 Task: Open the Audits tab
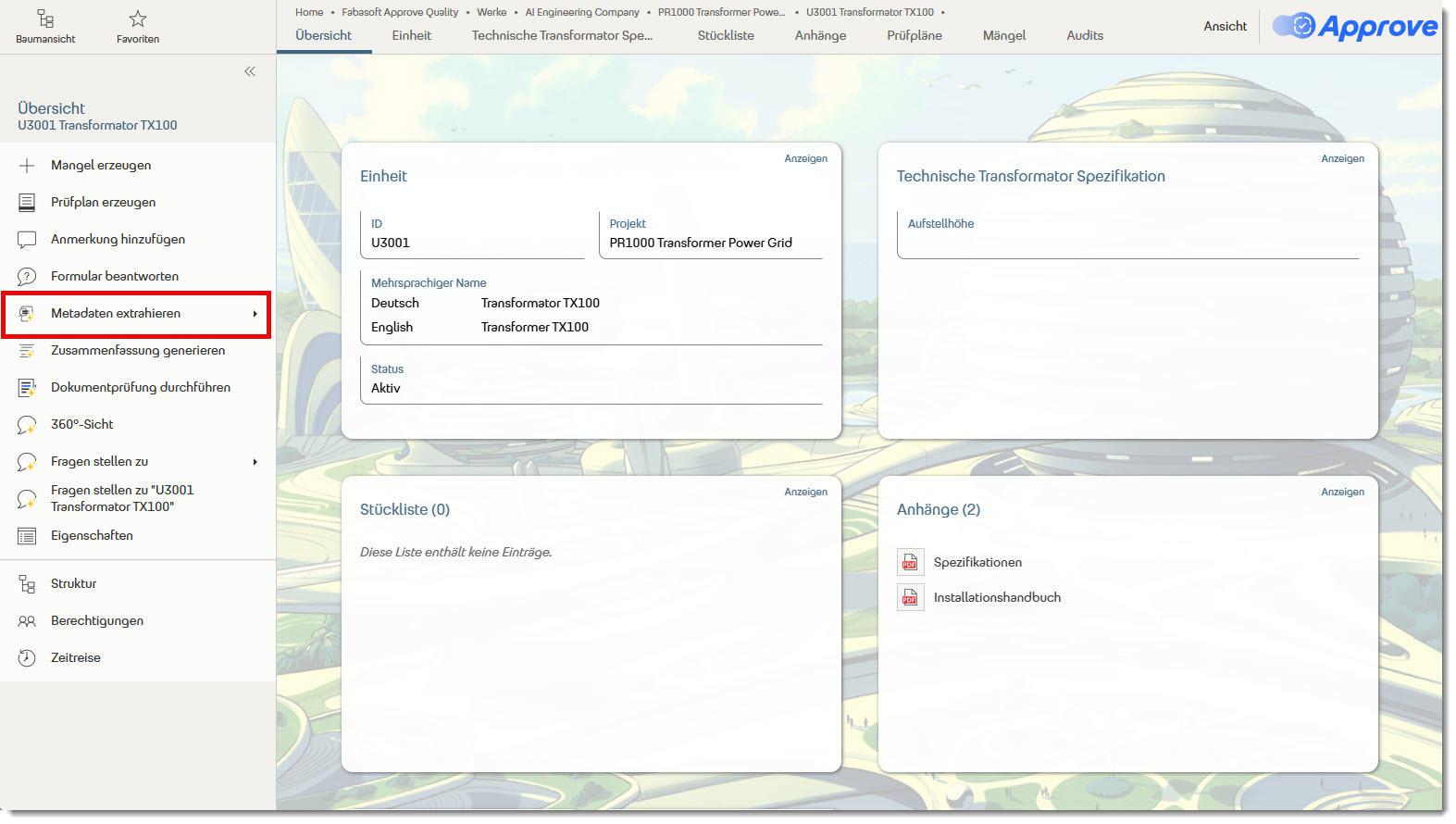pos(1085,35)
